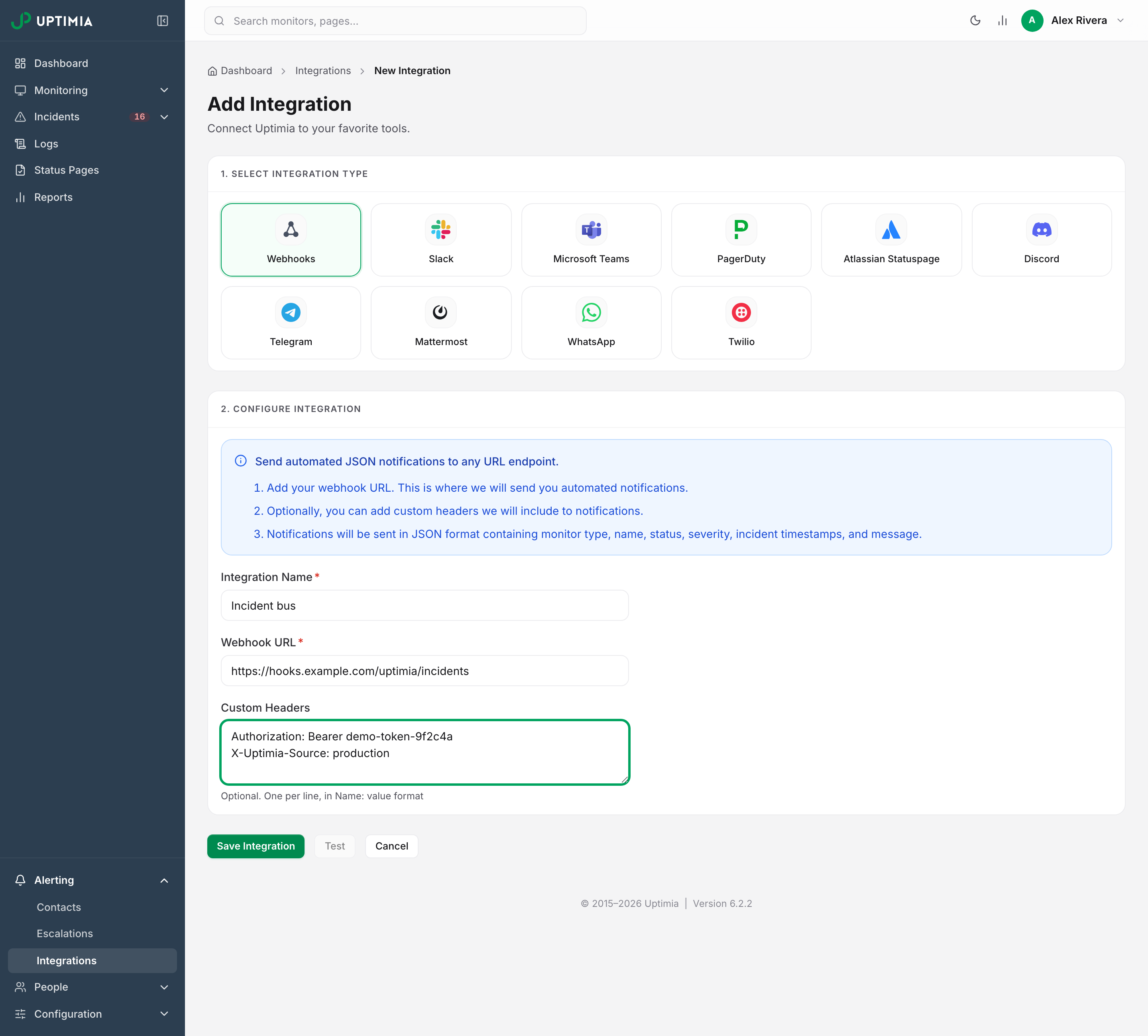Choose the Slack integration icon
This screenshot has width=1148, height=1036.
pyautogui.click(x=441, y=230)
